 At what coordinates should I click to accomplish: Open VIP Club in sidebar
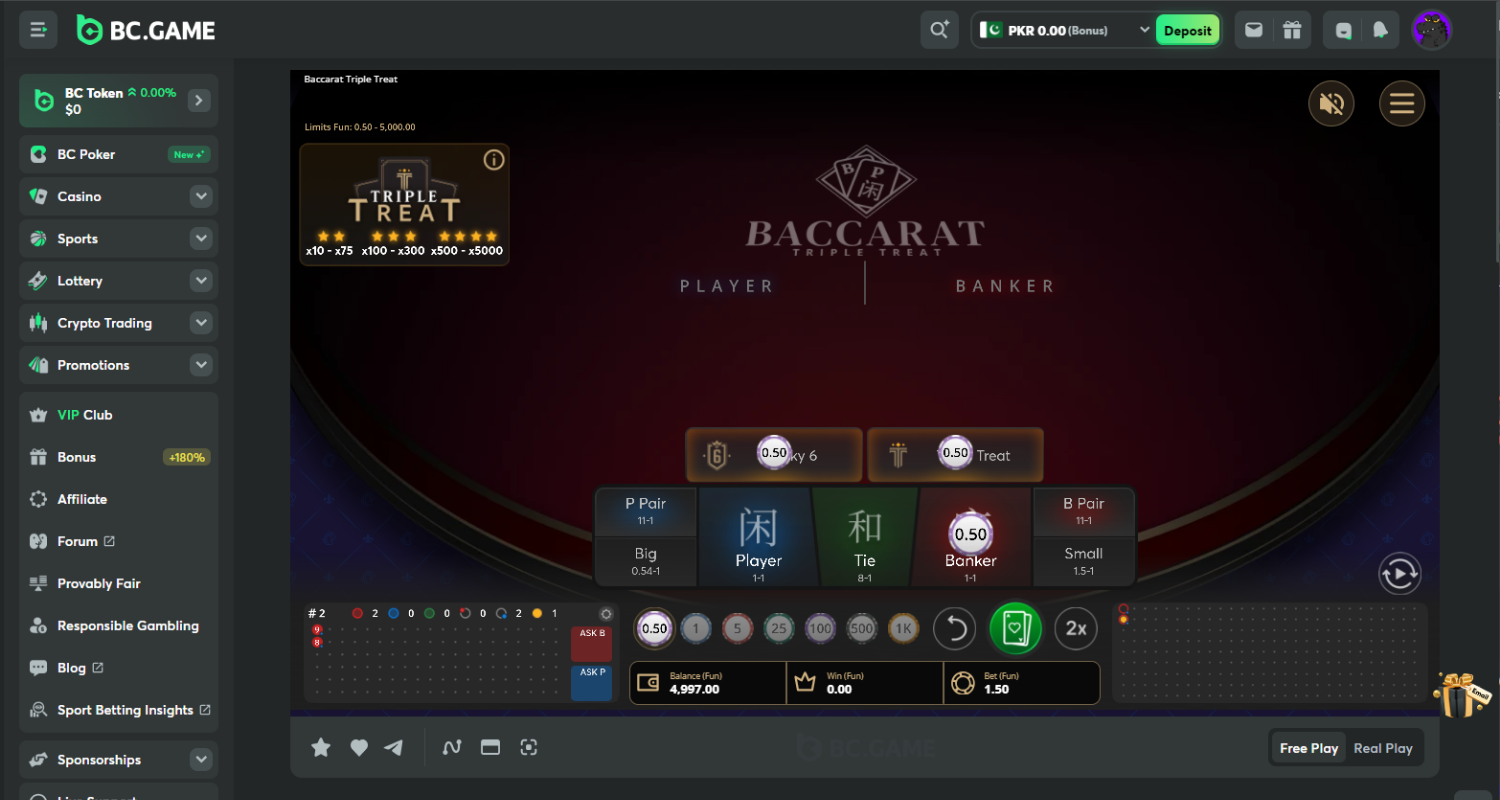tap(119, 414)
